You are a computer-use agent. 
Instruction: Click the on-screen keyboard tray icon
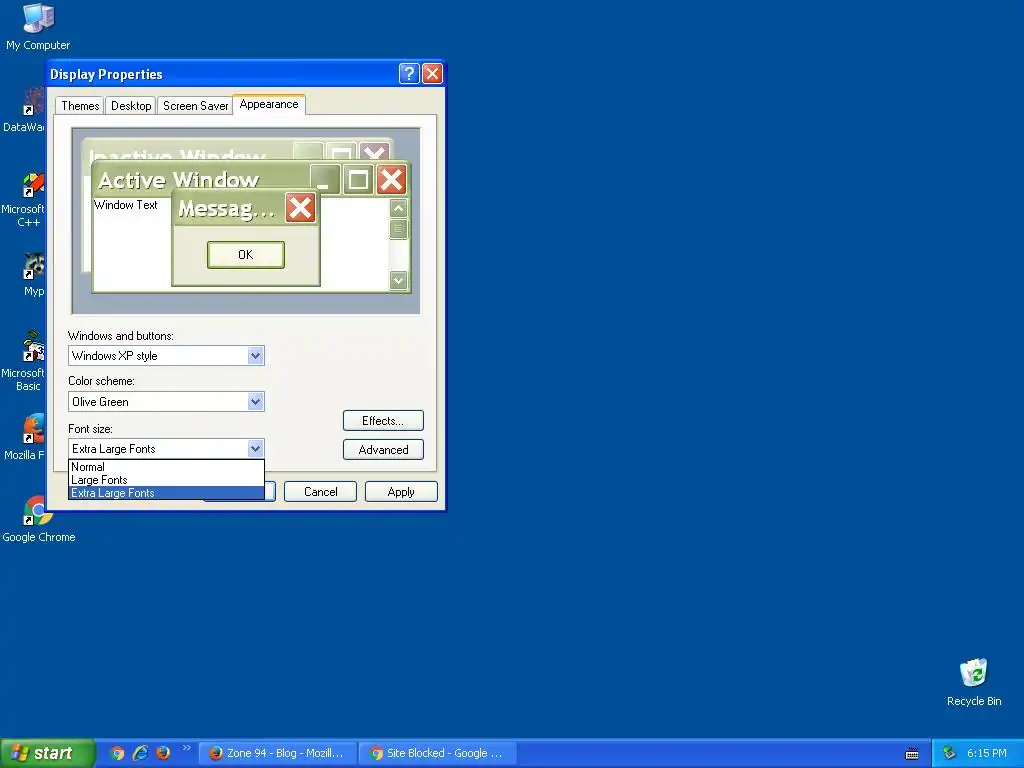912,754
